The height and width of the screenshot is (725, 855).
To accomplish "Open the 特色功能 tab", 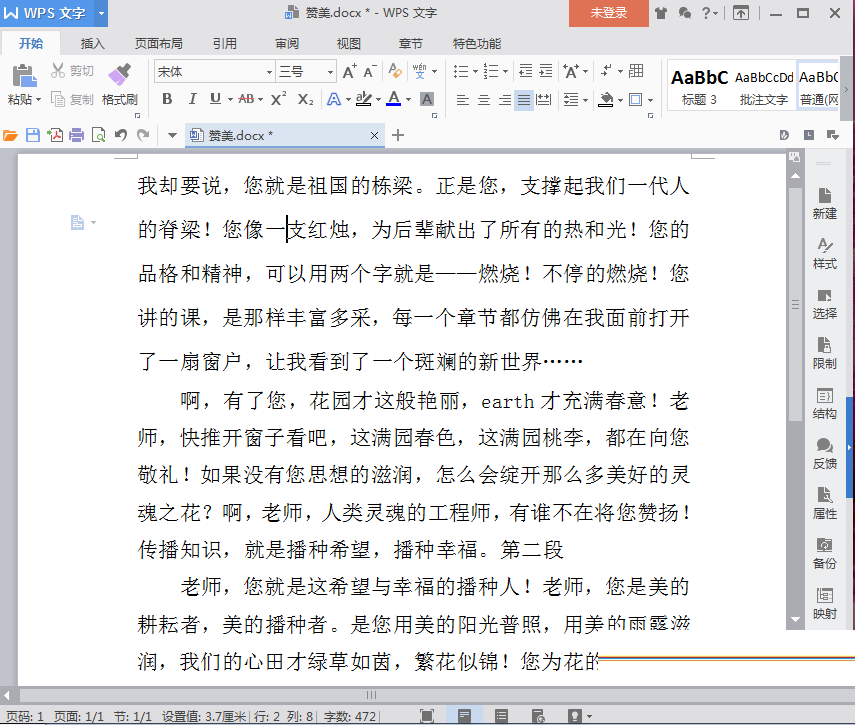I will coord(477,44).
